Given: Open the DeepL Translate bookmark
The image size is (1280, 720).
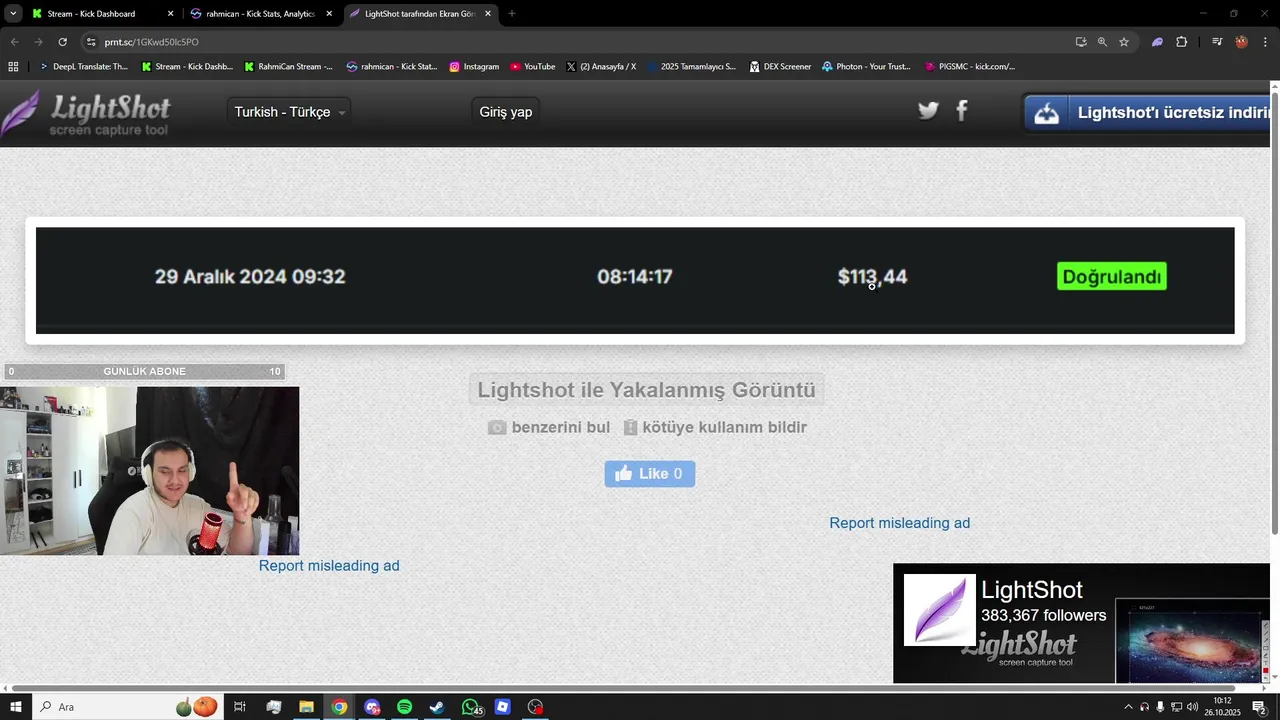Looking at the screenshot, I should [x=84, y=67].
